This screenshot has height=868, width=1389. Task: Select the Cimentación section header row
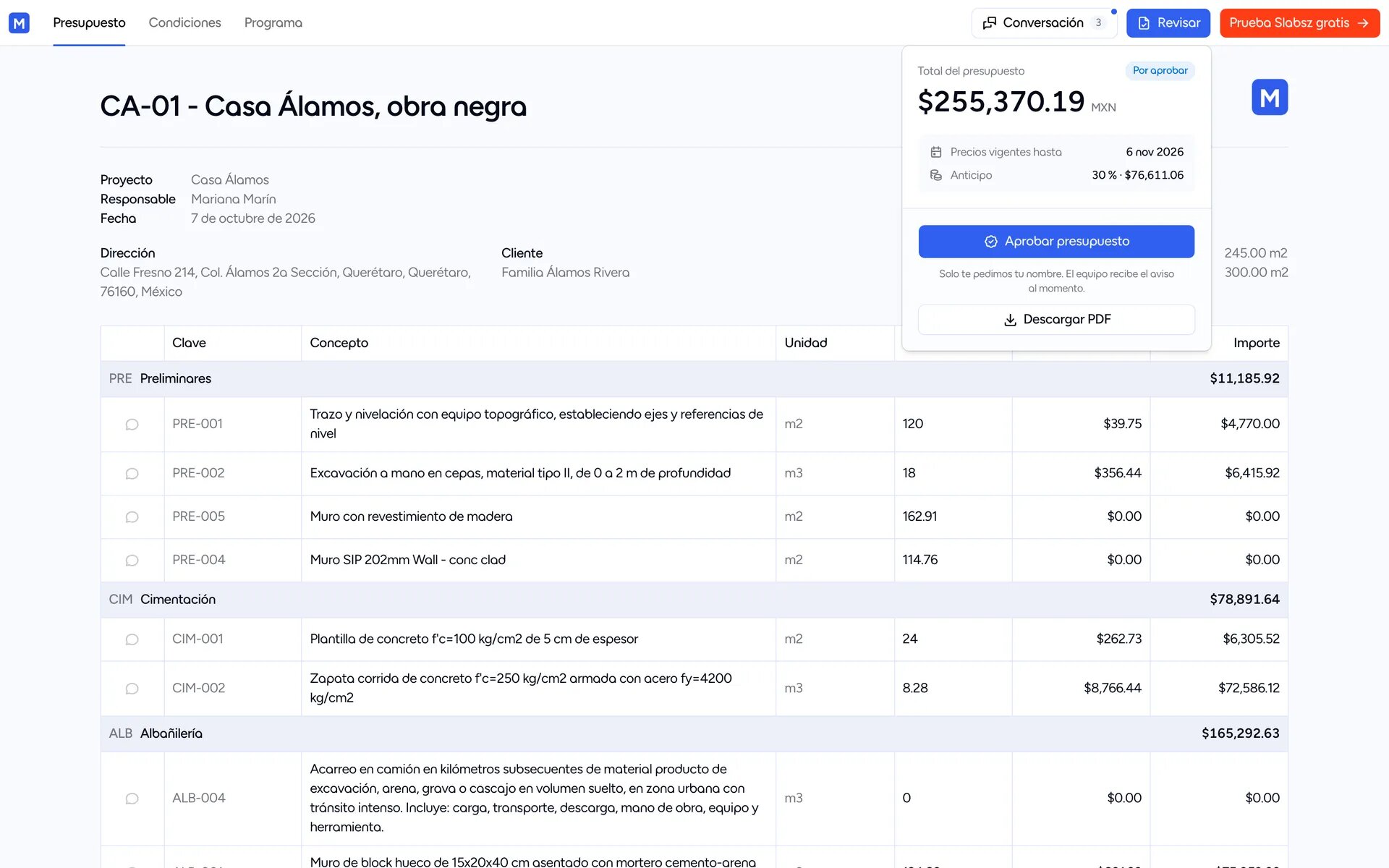tap(694, 600)
